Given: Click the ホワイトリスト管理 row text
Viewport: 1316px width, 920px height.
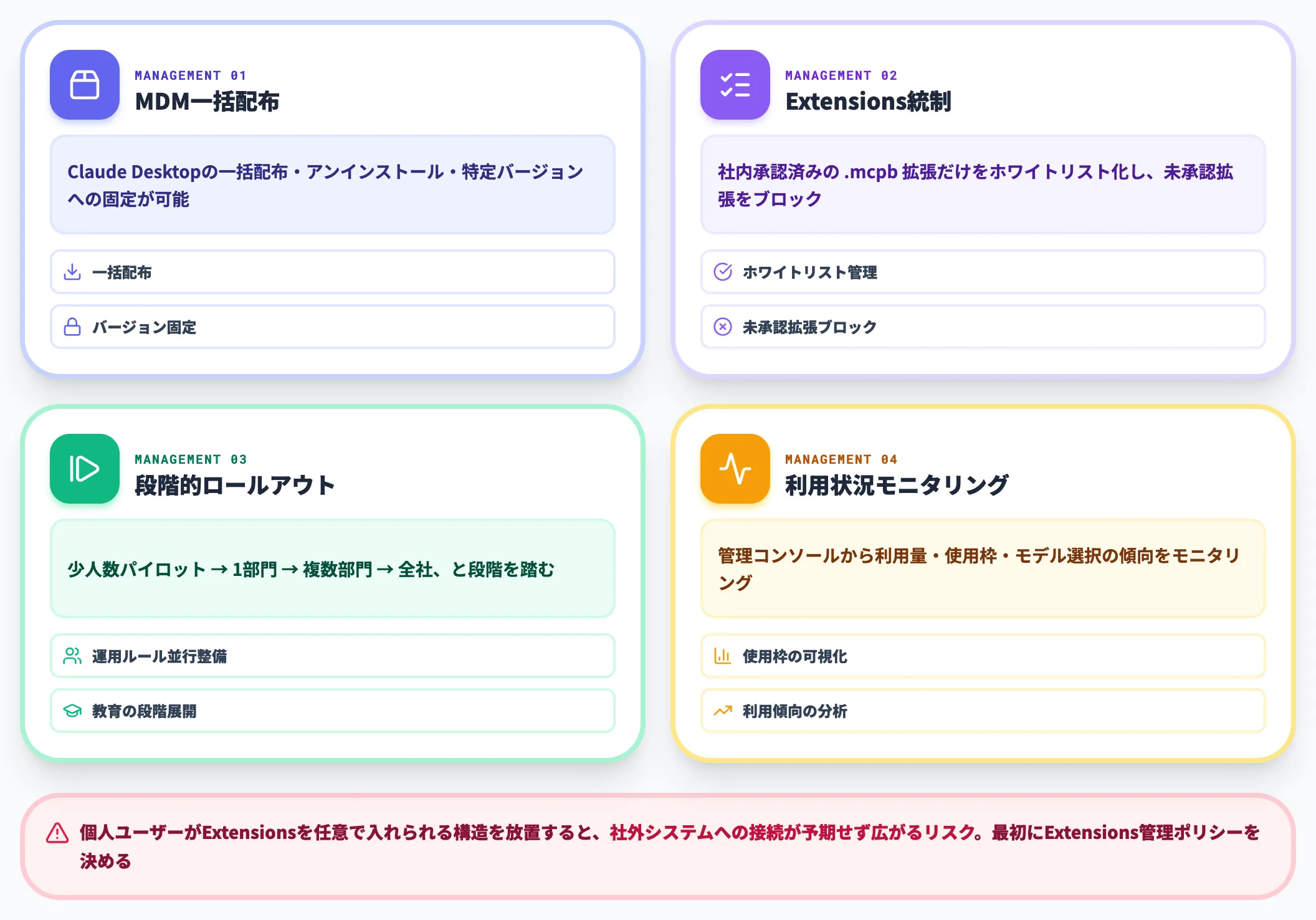Looking at the screenshot, I should pos(809,272).
